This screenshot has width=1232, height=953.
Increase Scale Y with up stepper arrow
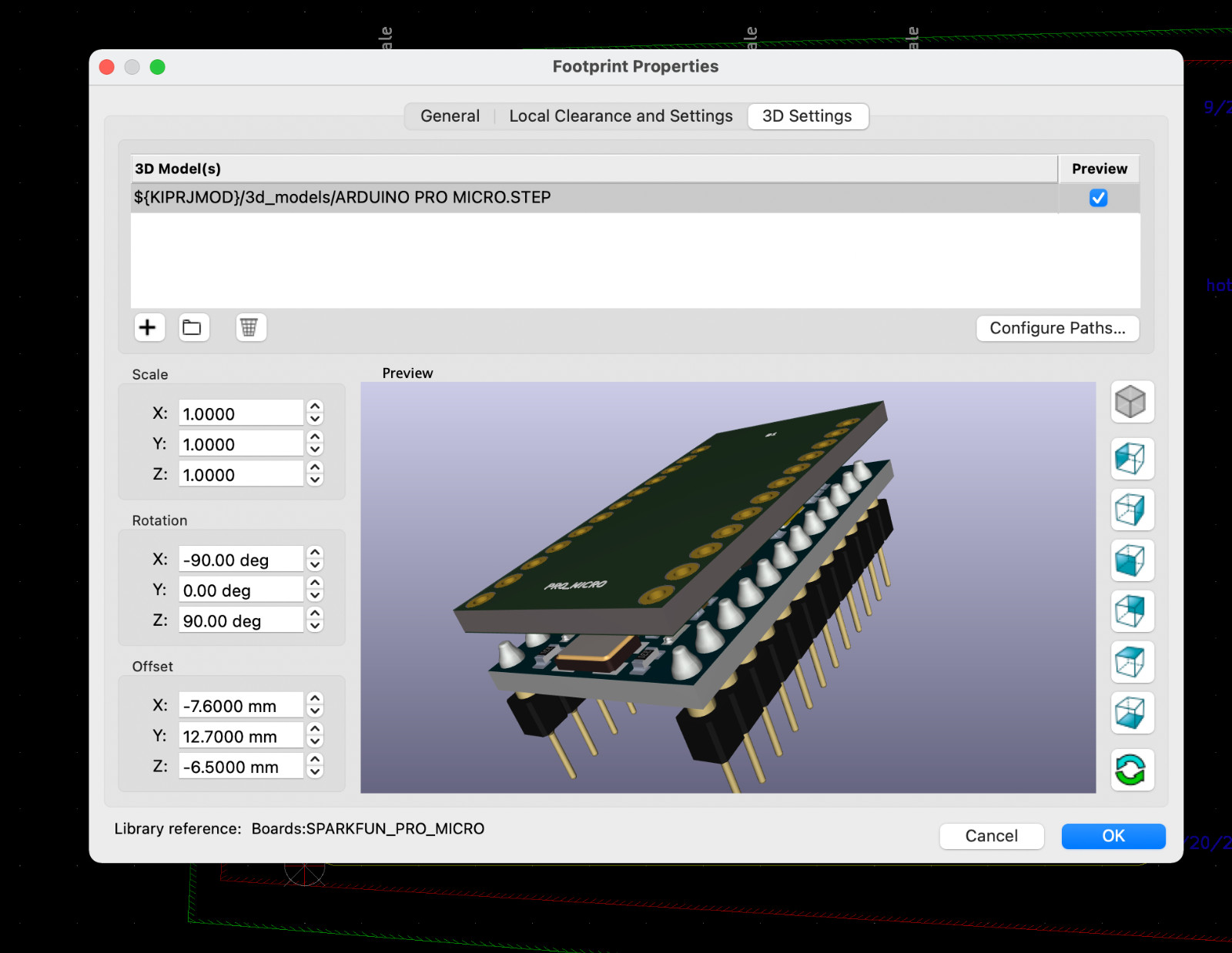pos(315,437)
